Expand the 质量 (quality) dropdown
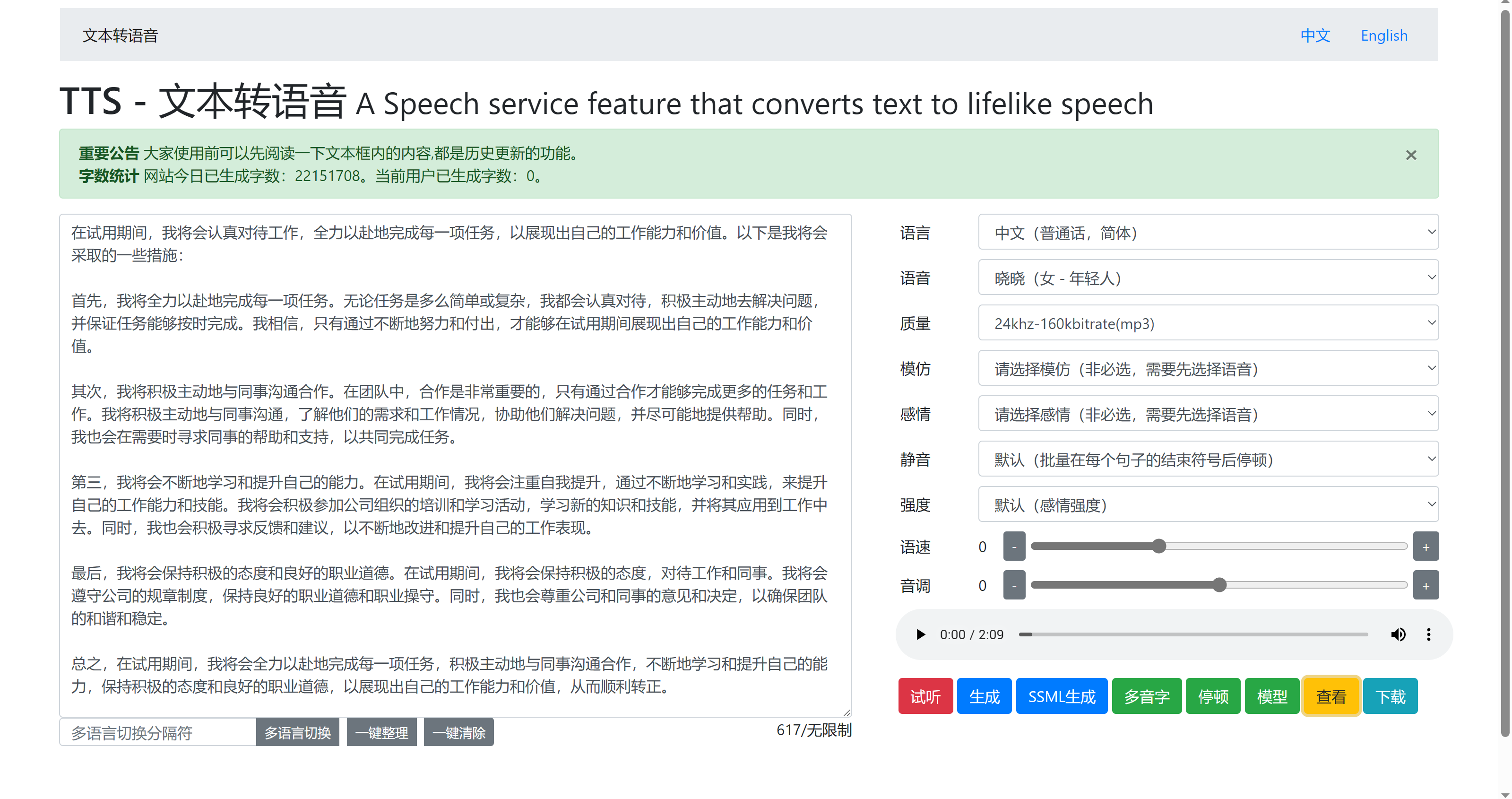The height and width of the screenshot is (799, 1512). coord(1209,324)
